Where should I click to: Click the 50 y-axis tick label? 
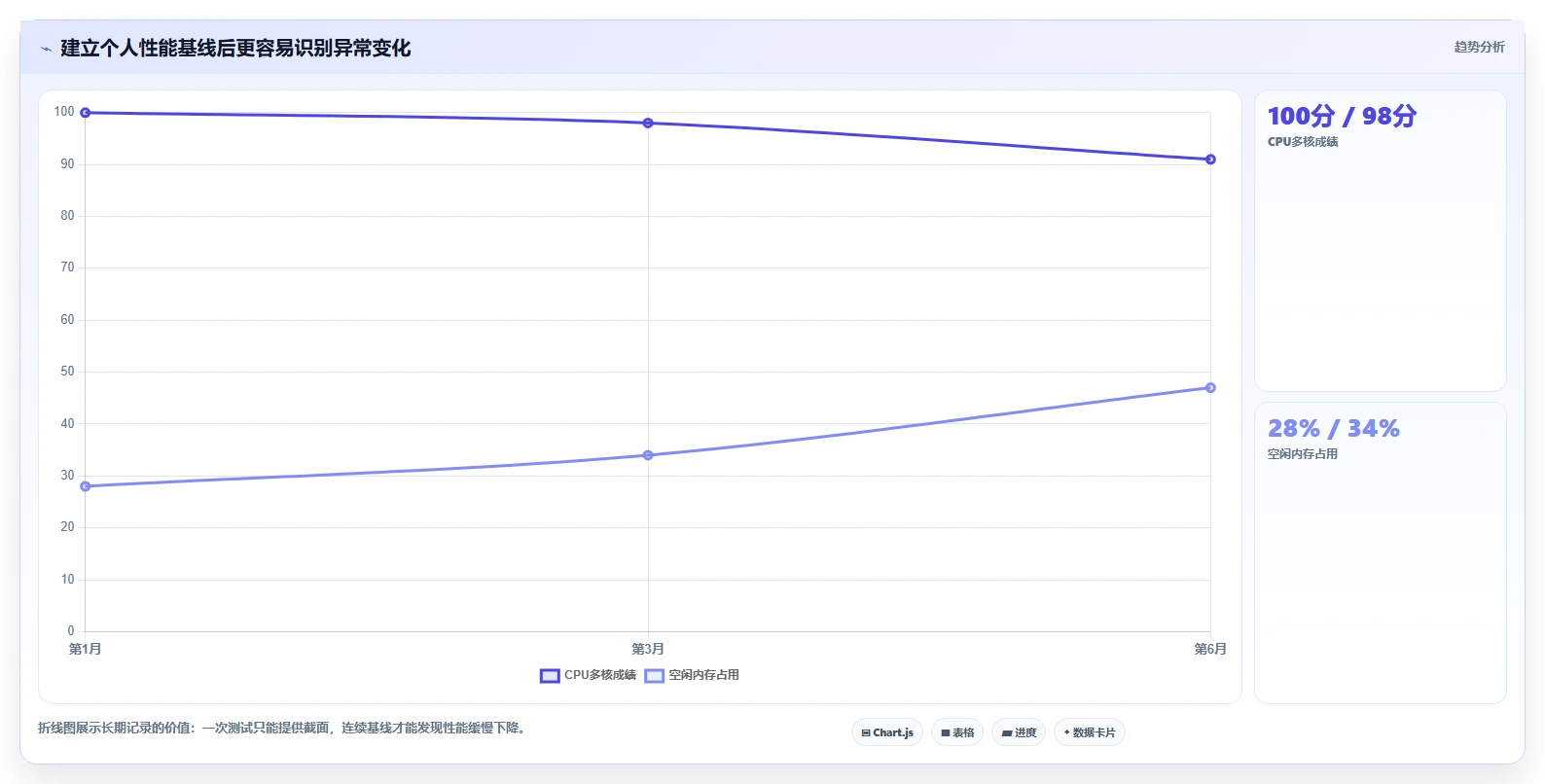click(67, 372)
